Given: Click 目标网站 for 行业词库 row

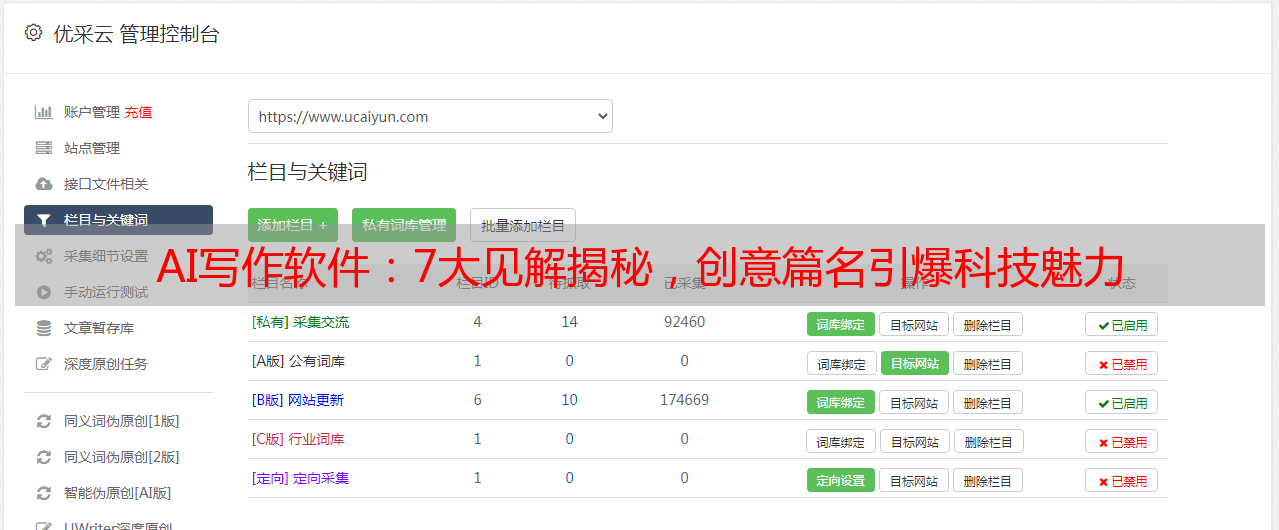Looking at the screenshot, I should click(915, 441).
